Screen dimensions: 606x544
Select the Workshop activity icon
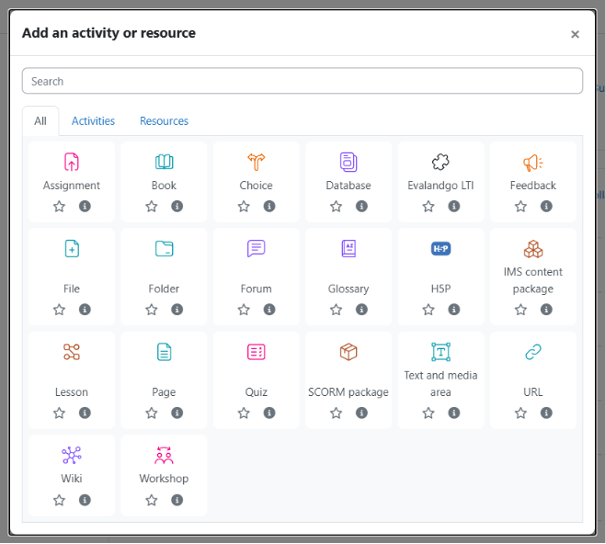click(164, 456)
